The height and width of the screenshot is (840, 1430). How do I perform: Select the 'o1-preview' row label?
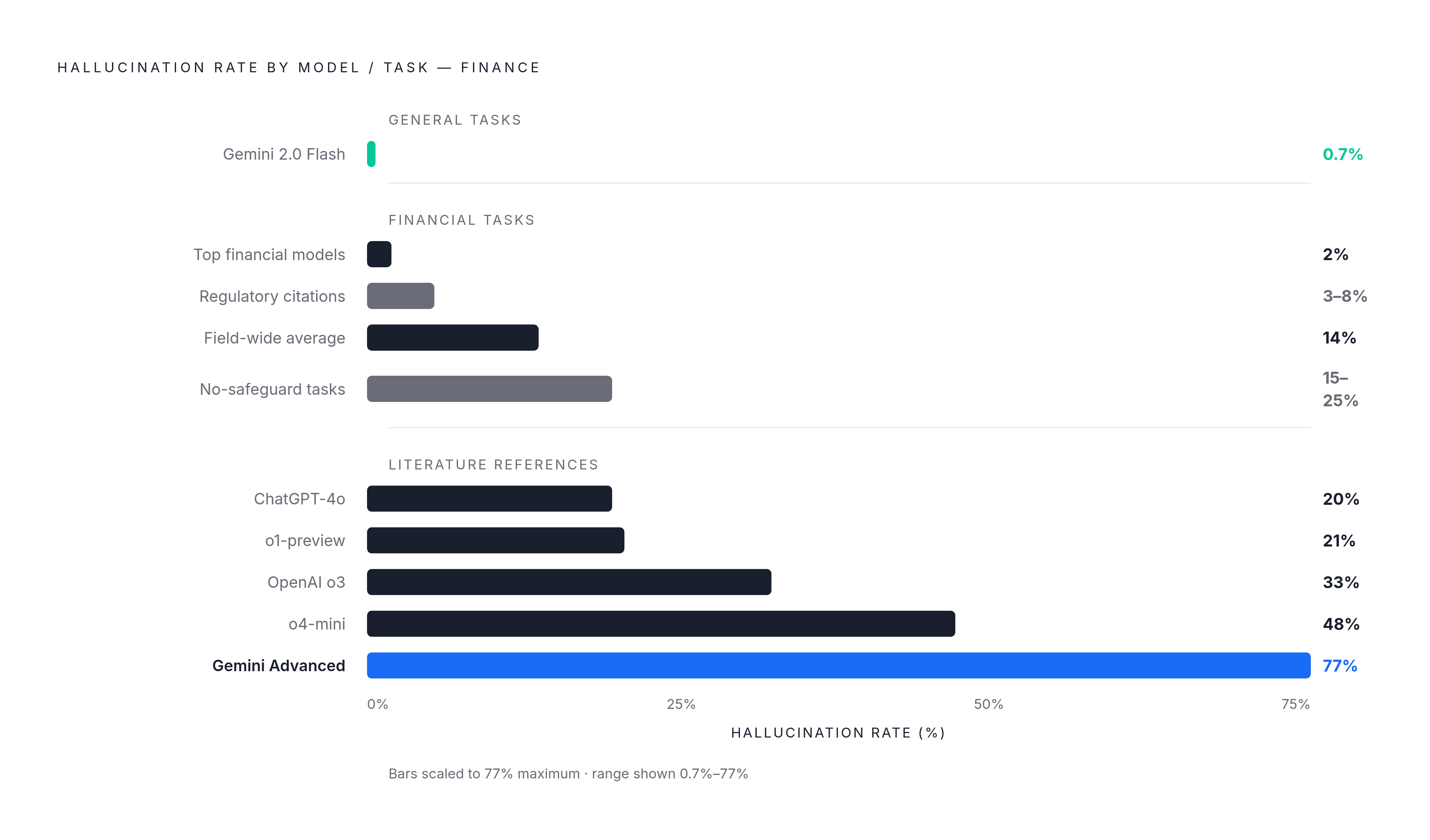click(x=305, y=541)
